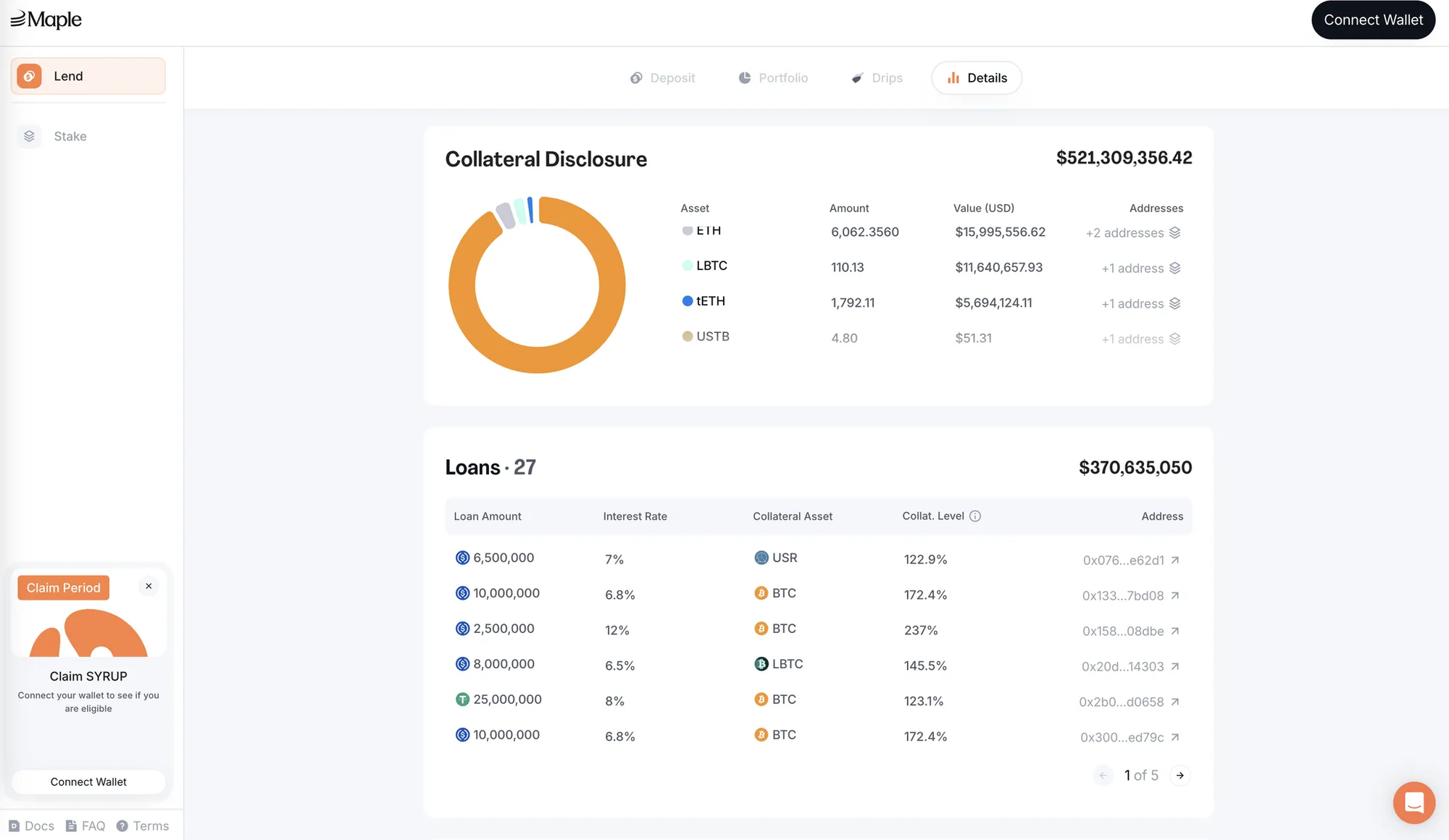Screen dimensions: 1449x840
Task: Open external link for 0x2b0...d0658 address
Action: [1175, 702]
